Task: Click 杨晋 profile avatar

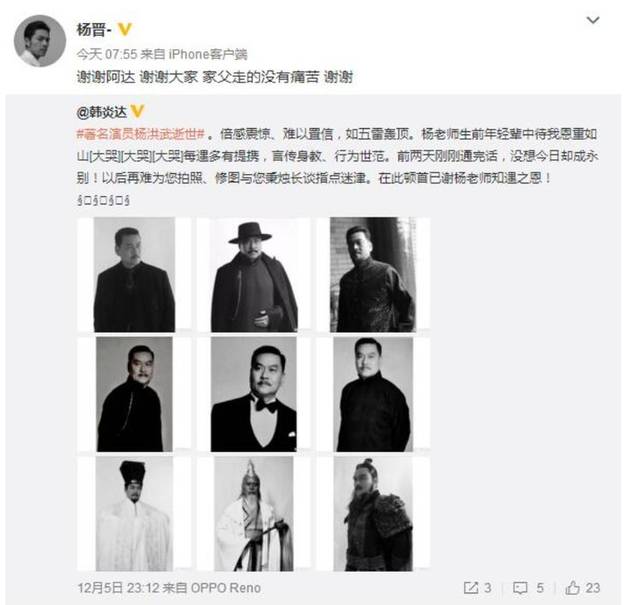Action: [40, 41]
